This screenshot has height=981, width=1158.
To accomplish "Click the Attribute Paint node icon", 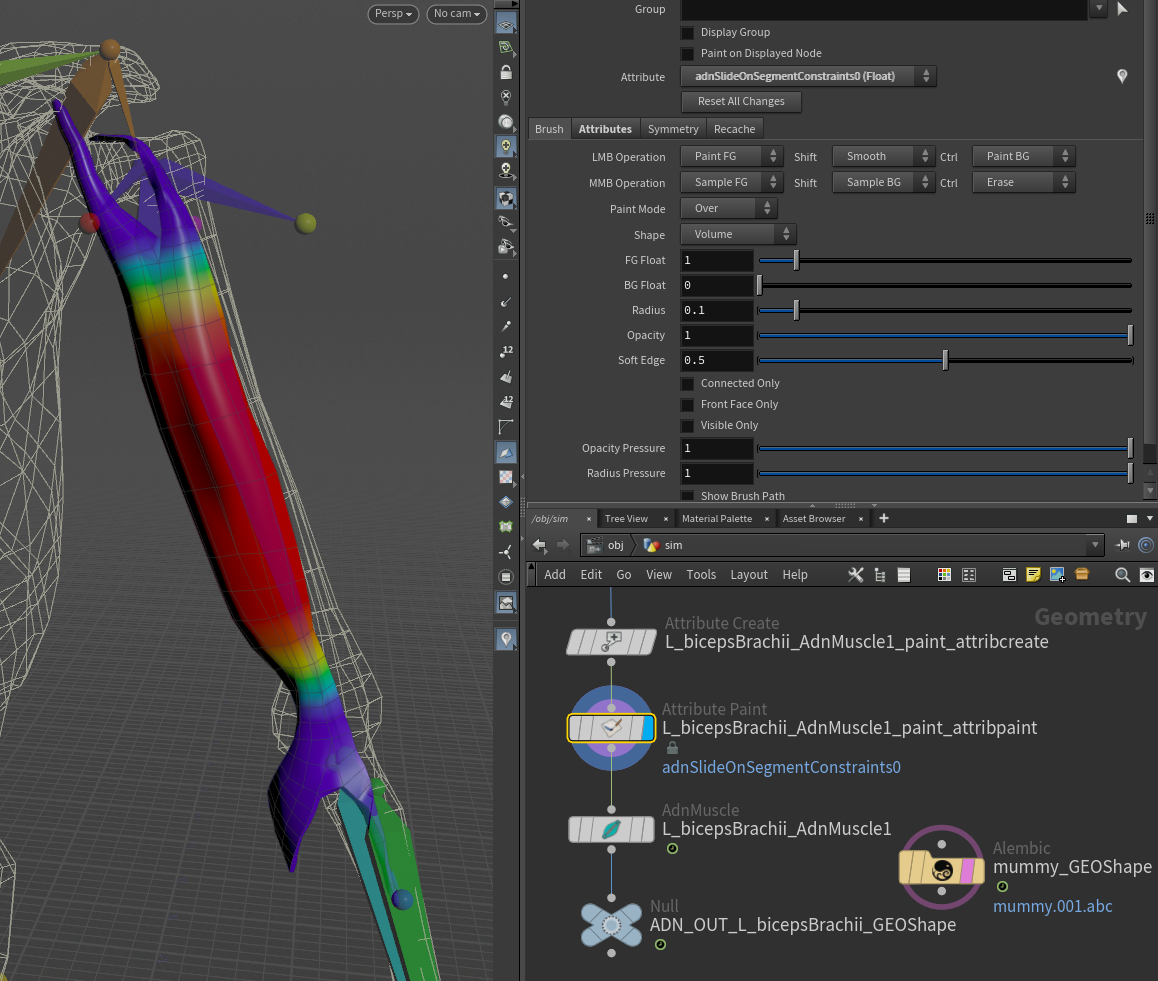I will tap(610, 728).
